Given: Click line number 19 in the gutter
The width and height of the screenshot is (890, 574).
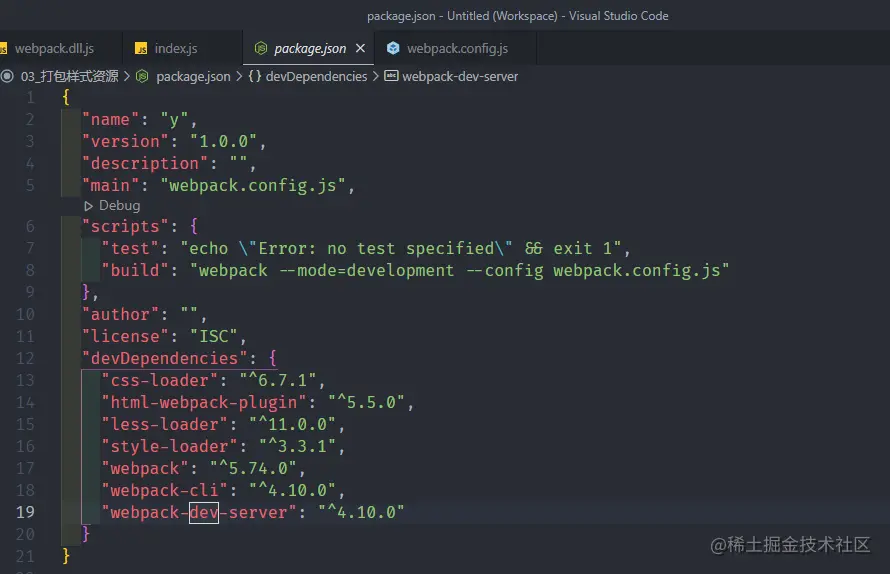Looking at the screenshot, I should point(25,512).
